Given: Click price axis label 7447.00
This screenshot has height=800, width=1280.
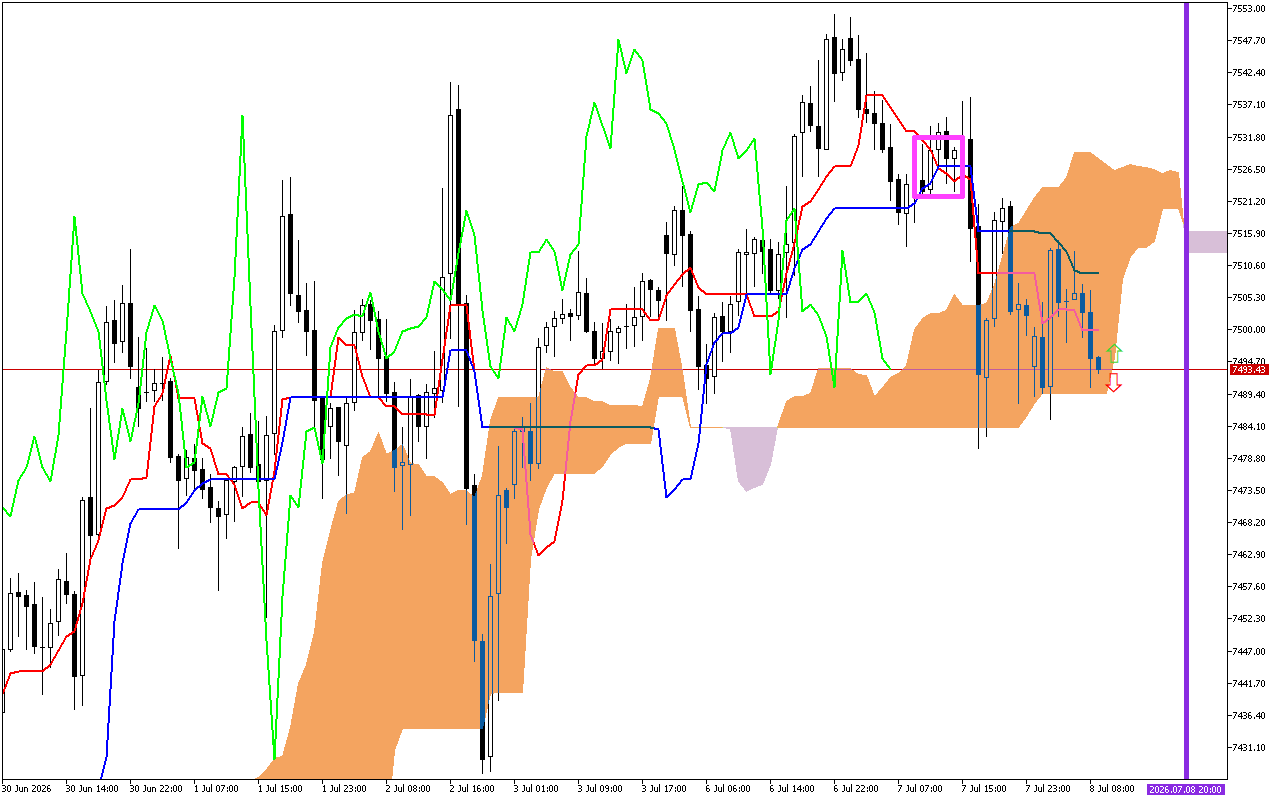Looking at the screenshot, I should (x=1247, y=651).
